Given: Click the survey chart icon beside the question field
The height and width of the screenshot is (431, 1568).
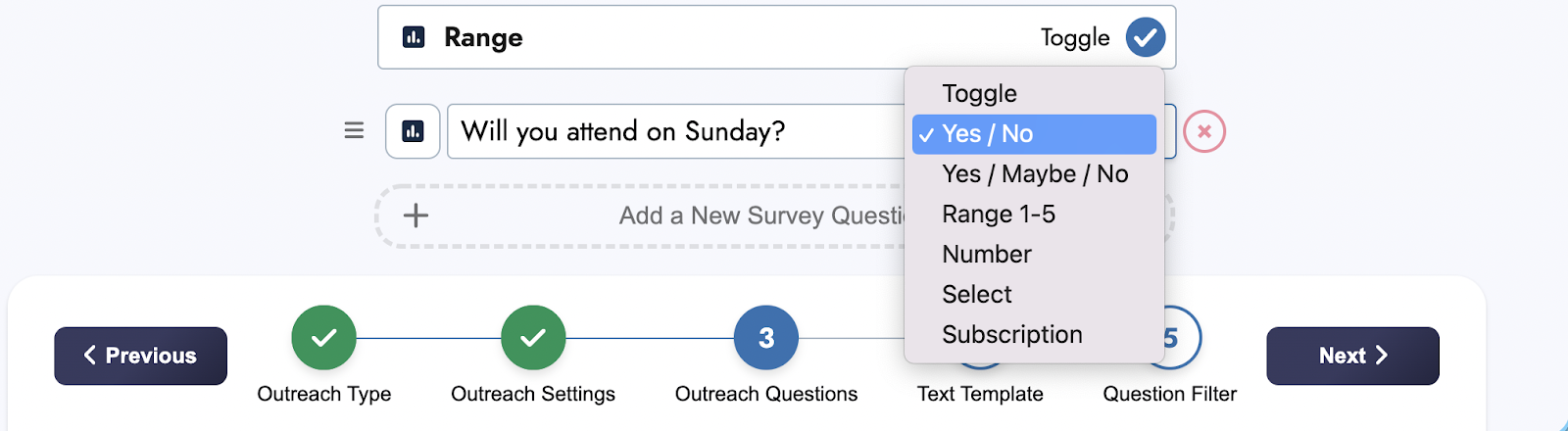Looking at the screenshot, I should (x=413, y=131).
